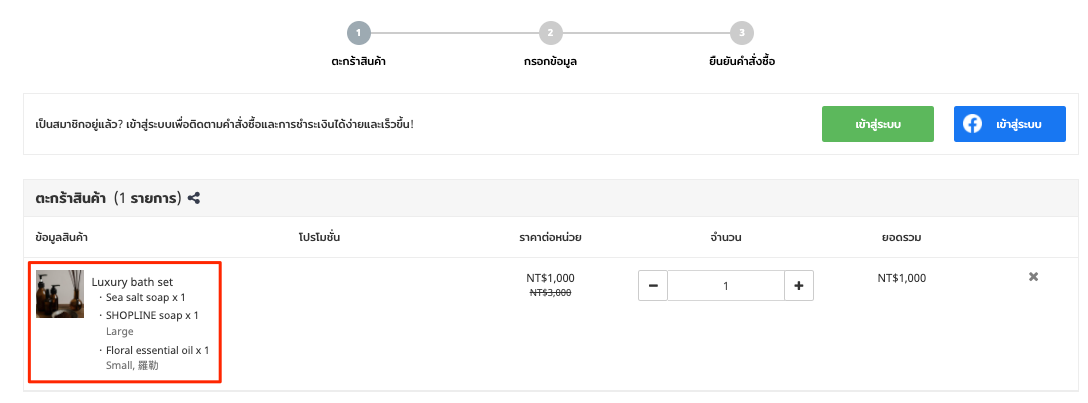
Task: Click the 'SHOPLINE soap x 1' text
Action: [x=152, y=316]
